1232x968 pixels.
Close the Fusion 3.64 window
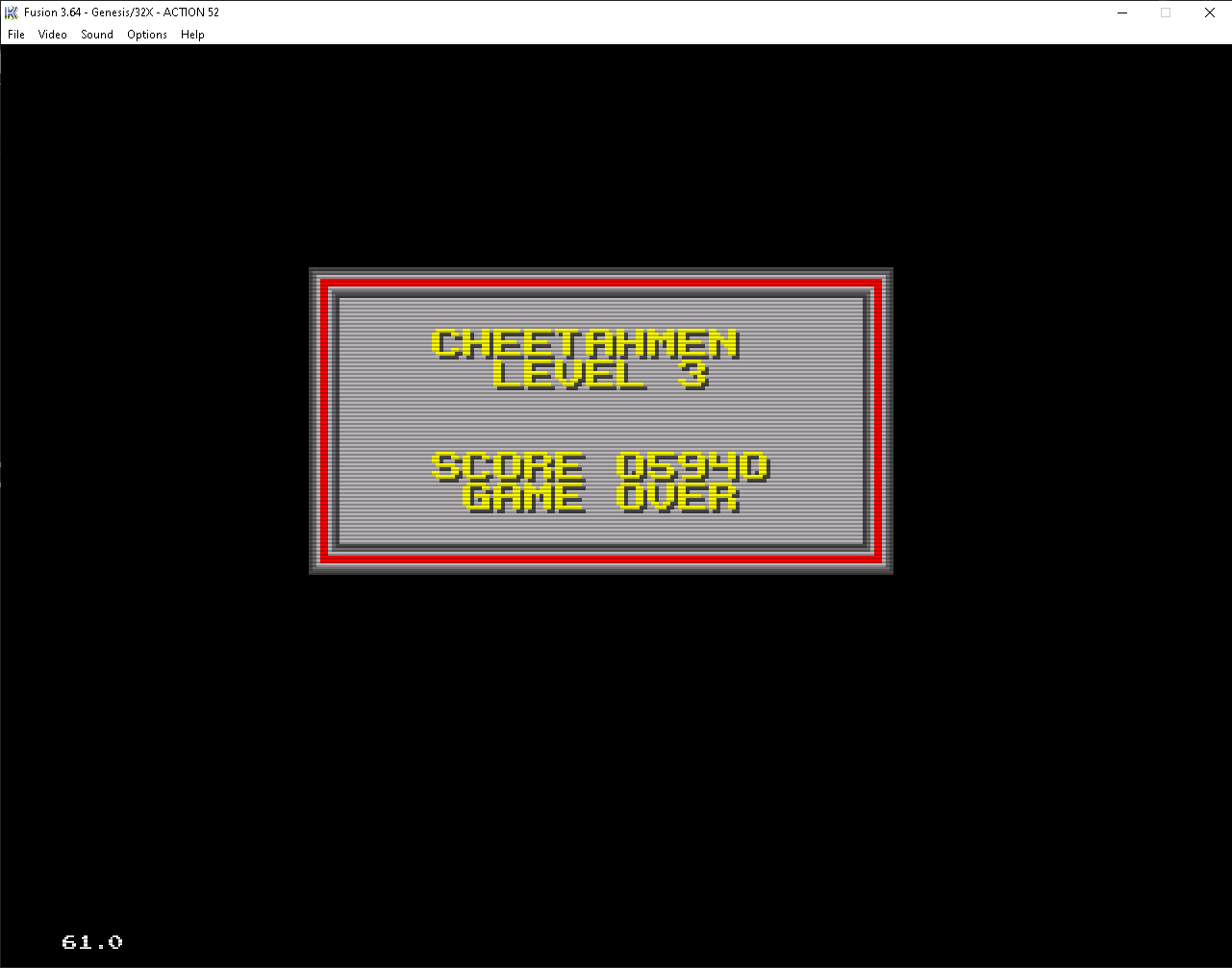(1210, 12)
